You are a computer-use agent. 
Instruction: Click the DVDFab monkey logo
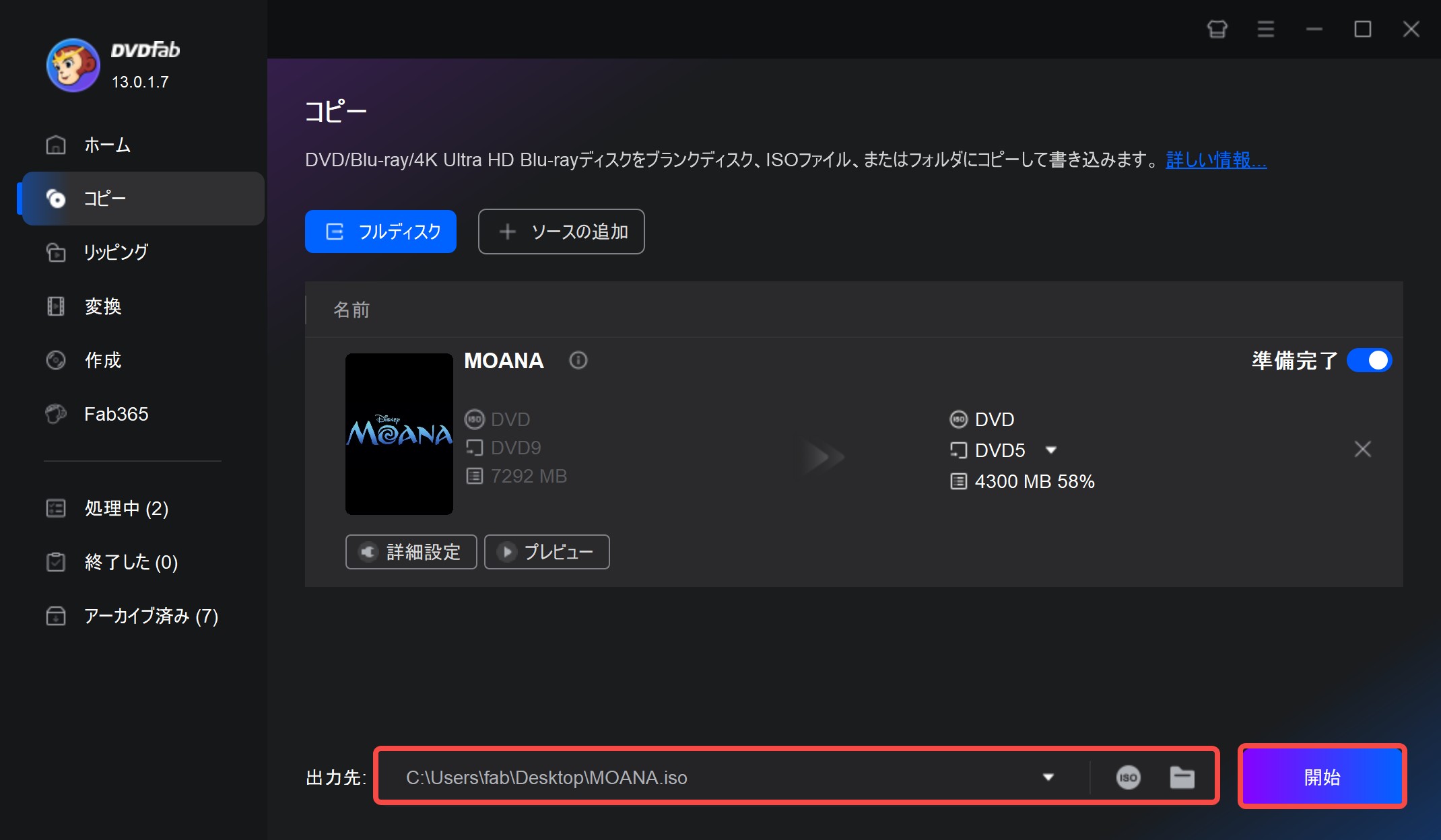(x=73, y=65)
